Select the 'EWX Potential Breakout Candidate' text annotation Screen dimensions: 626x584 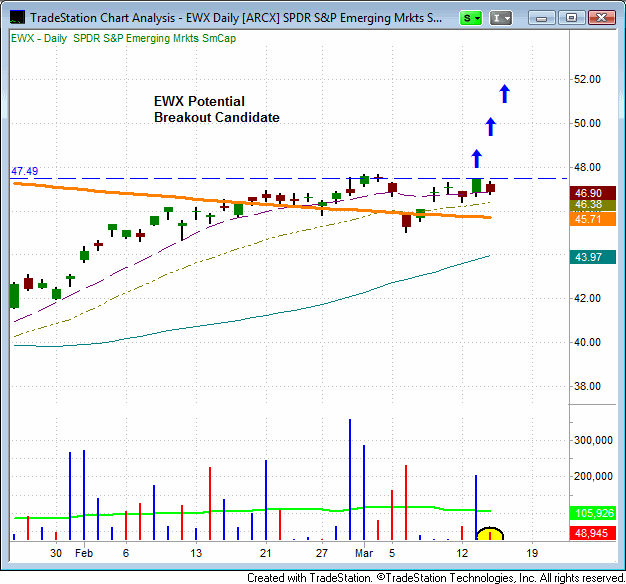pyautogui.click(x=216, y=109)
